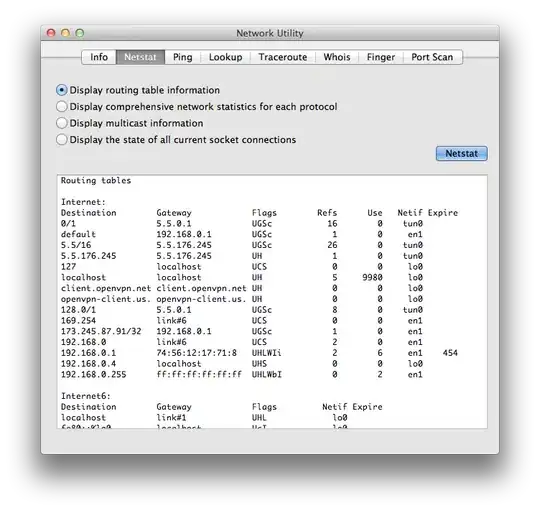Run the Netstat button
Screen dimensions: 540x511
(461, 154)
